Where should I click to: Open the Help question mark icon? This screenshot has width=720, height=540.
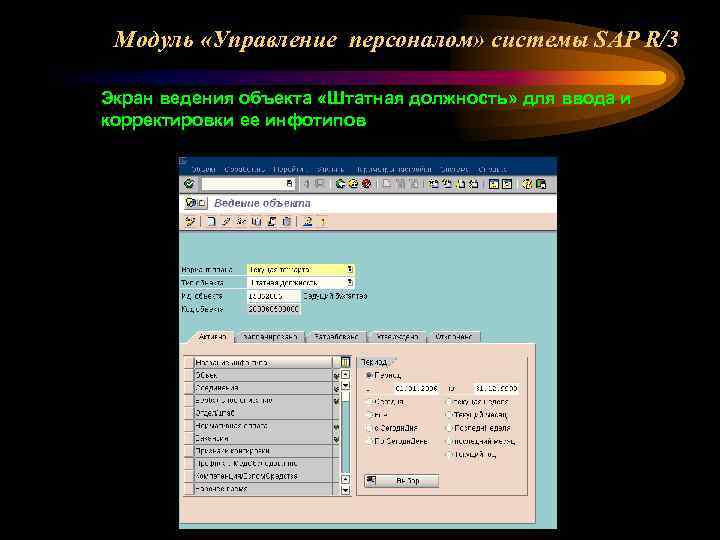click(x=527, y=184)
